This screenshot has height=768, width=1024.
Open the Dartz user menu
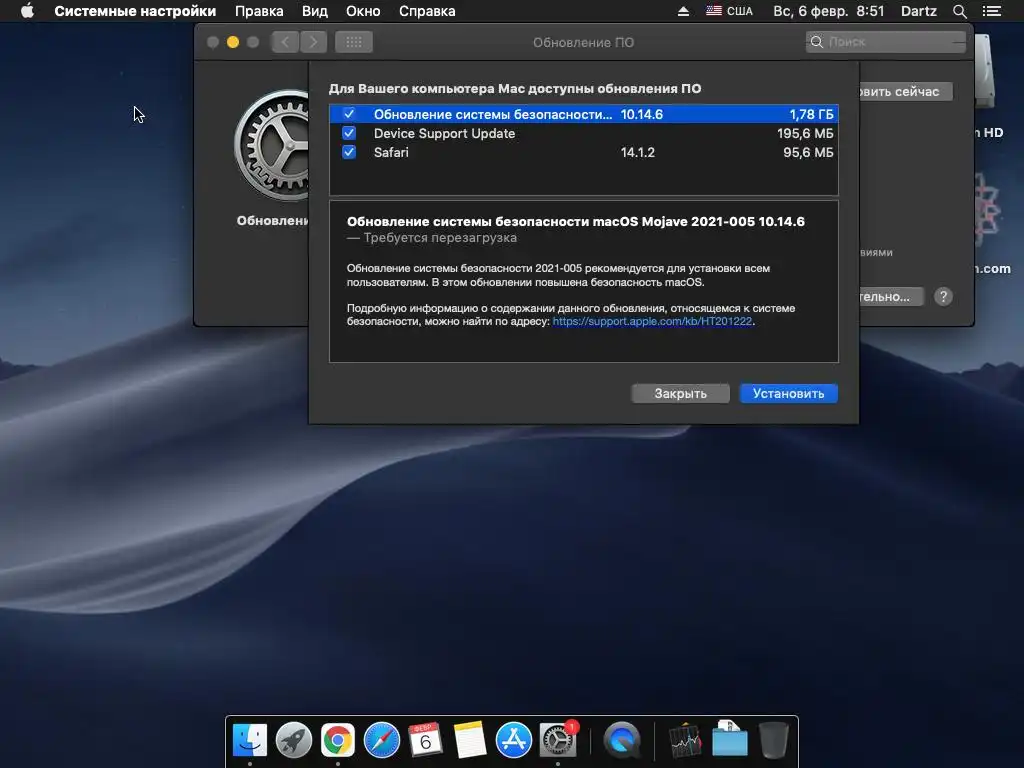(x=919, y=11)
